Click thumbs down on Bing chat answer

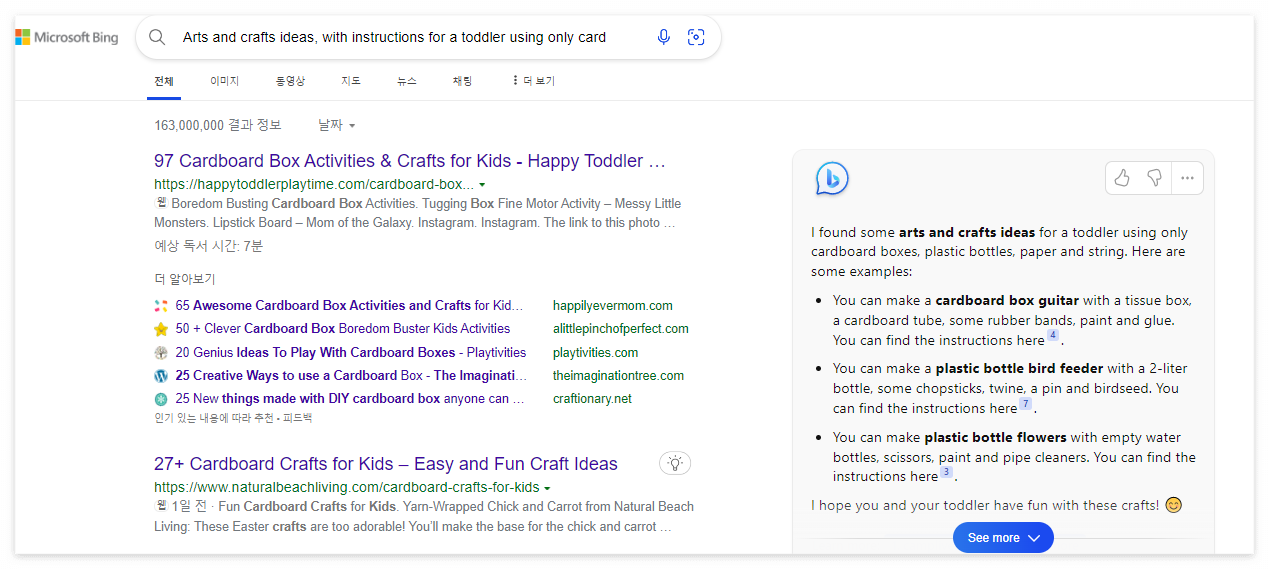click(x=1154, y=178)
